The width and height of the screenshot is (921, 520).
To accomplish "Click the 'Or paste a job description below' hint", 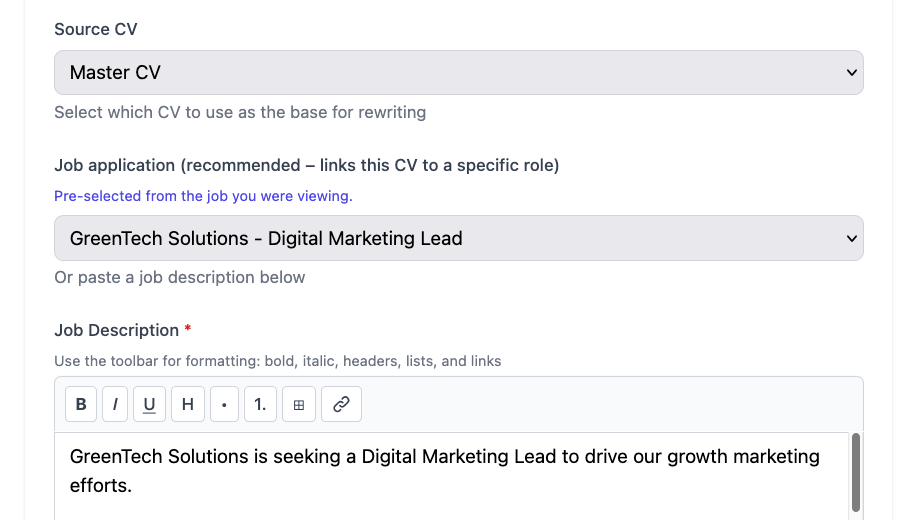I will pyautogui.click(x=180, y=277).
